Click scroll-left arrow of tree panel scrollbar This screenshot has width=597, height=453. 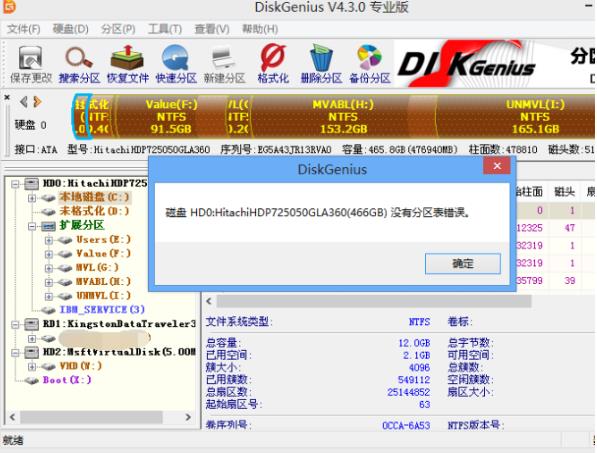[13, 417]
